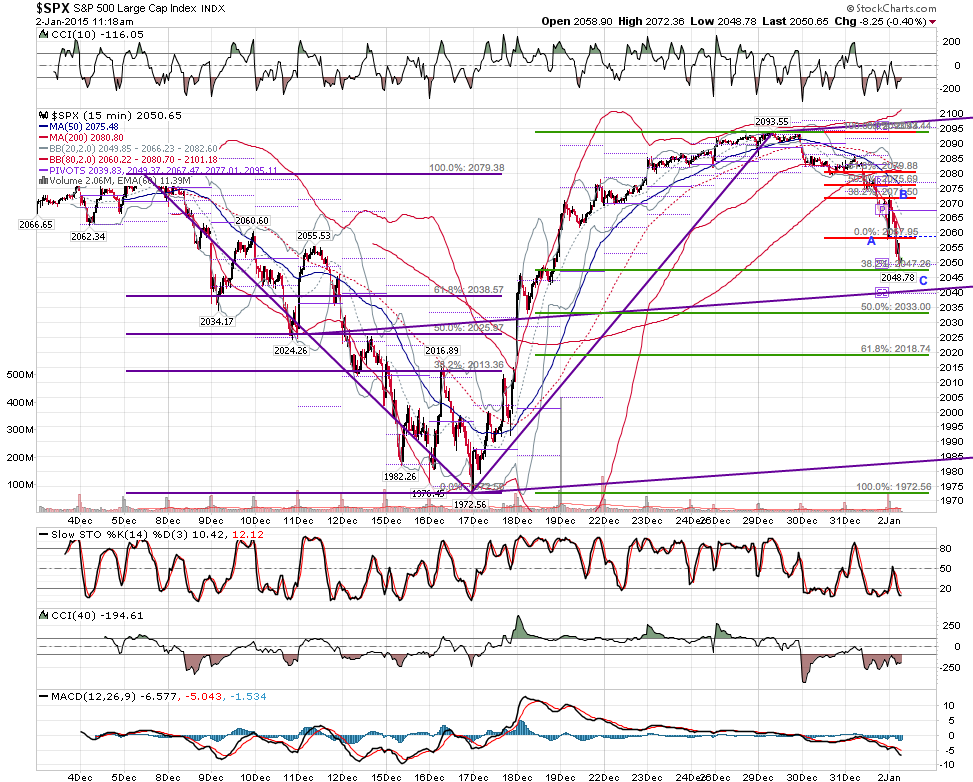Click the '2055.53' price label
This screenshot has height=782, width=973.
click(314, 236)
